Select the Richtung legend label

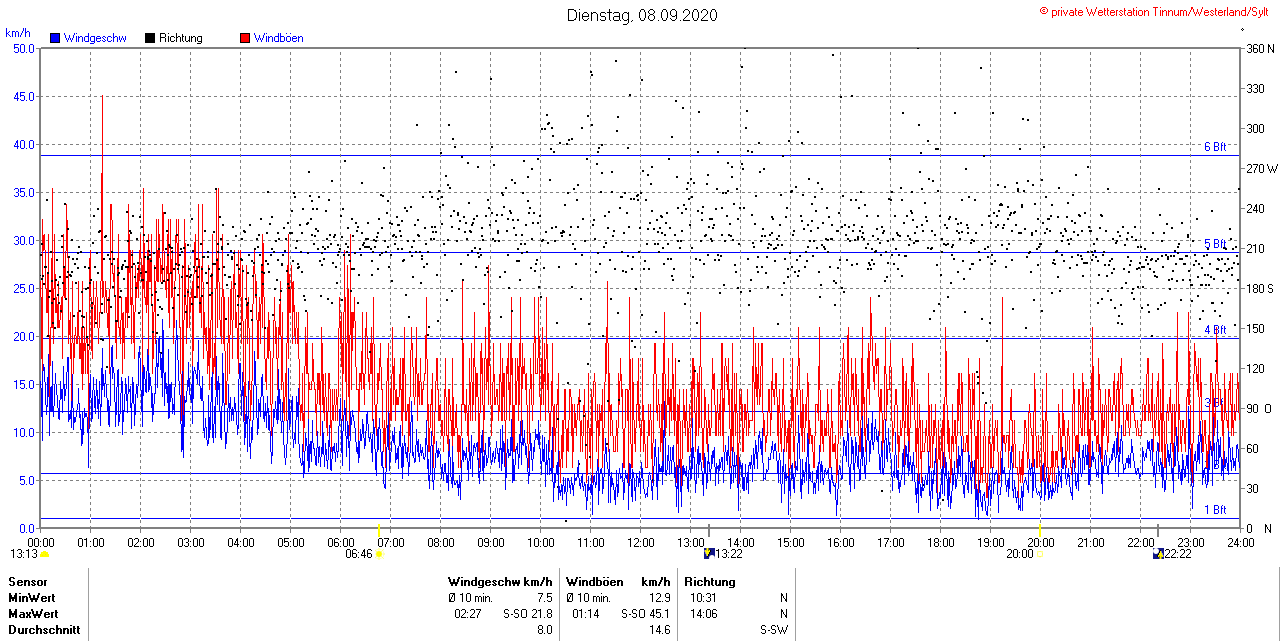click(x=181, y=38)
